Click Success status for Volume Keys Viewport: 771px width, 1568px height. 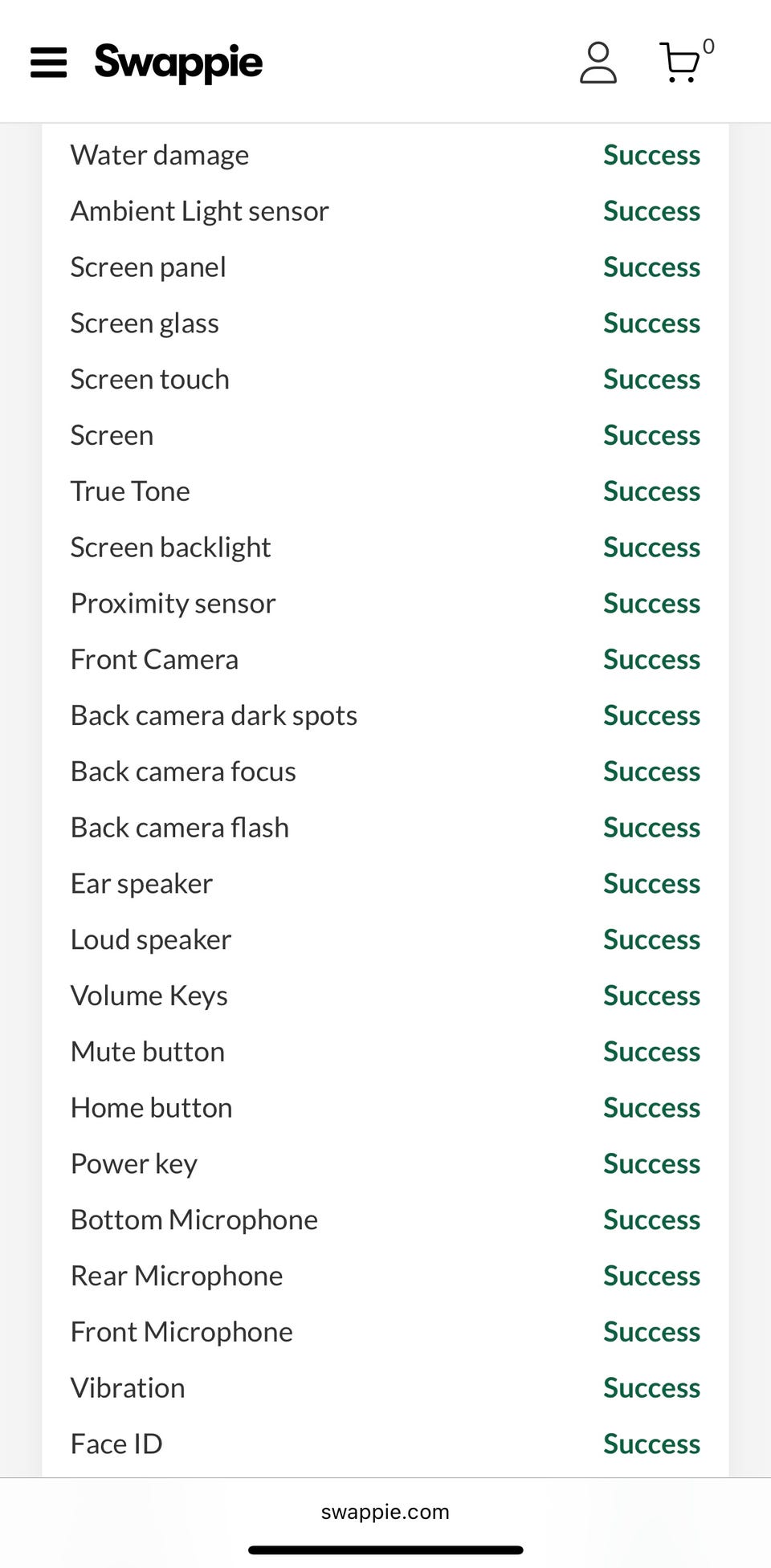pos(651,996)
